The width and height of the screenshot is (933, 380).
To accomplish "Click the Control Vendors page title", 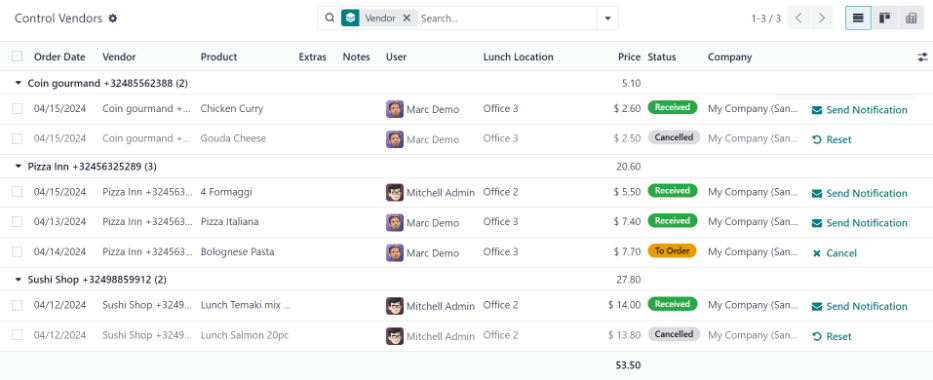I will click(x=58, y=18).
